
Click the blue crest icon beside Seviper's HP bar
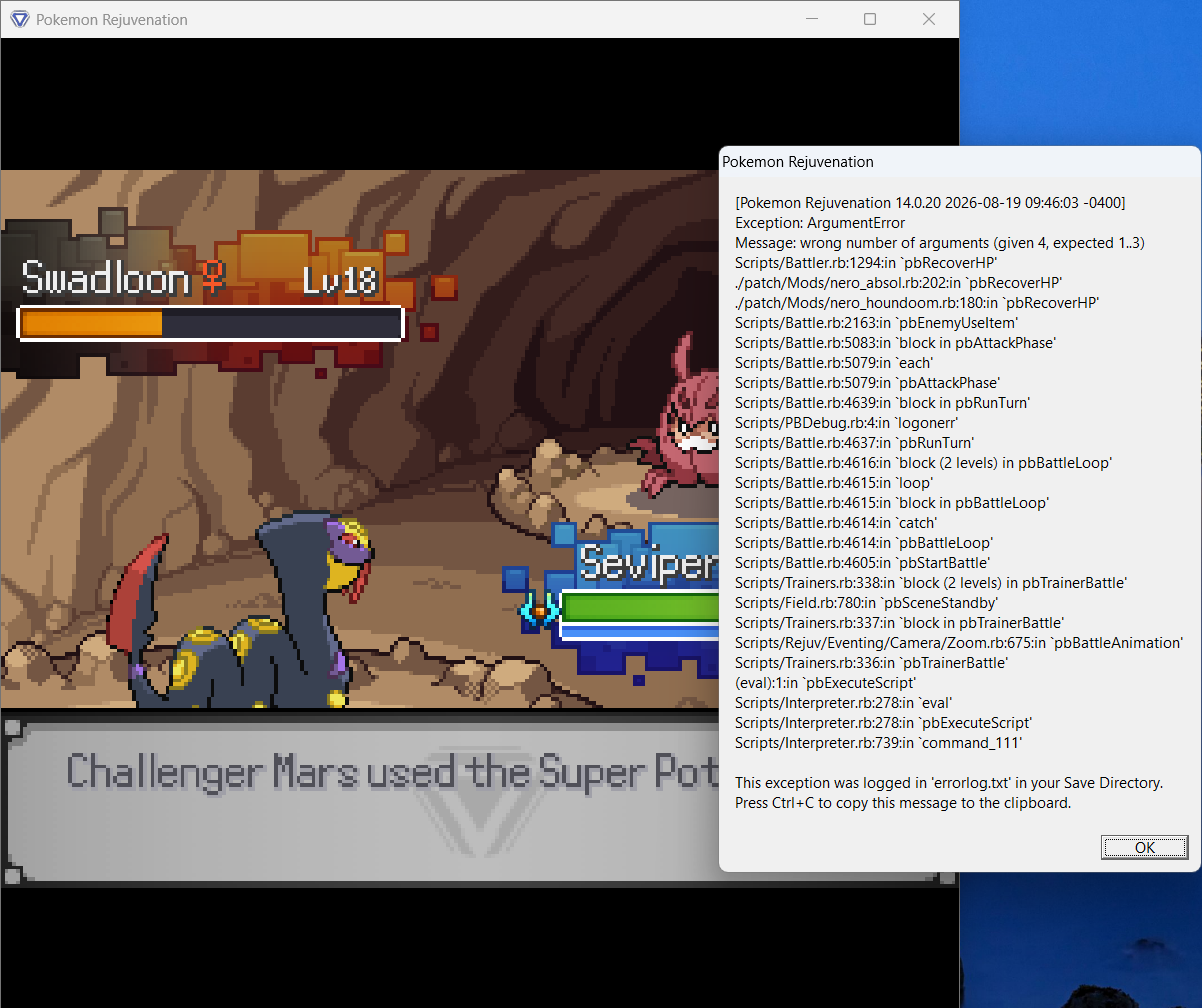point(539,608)
